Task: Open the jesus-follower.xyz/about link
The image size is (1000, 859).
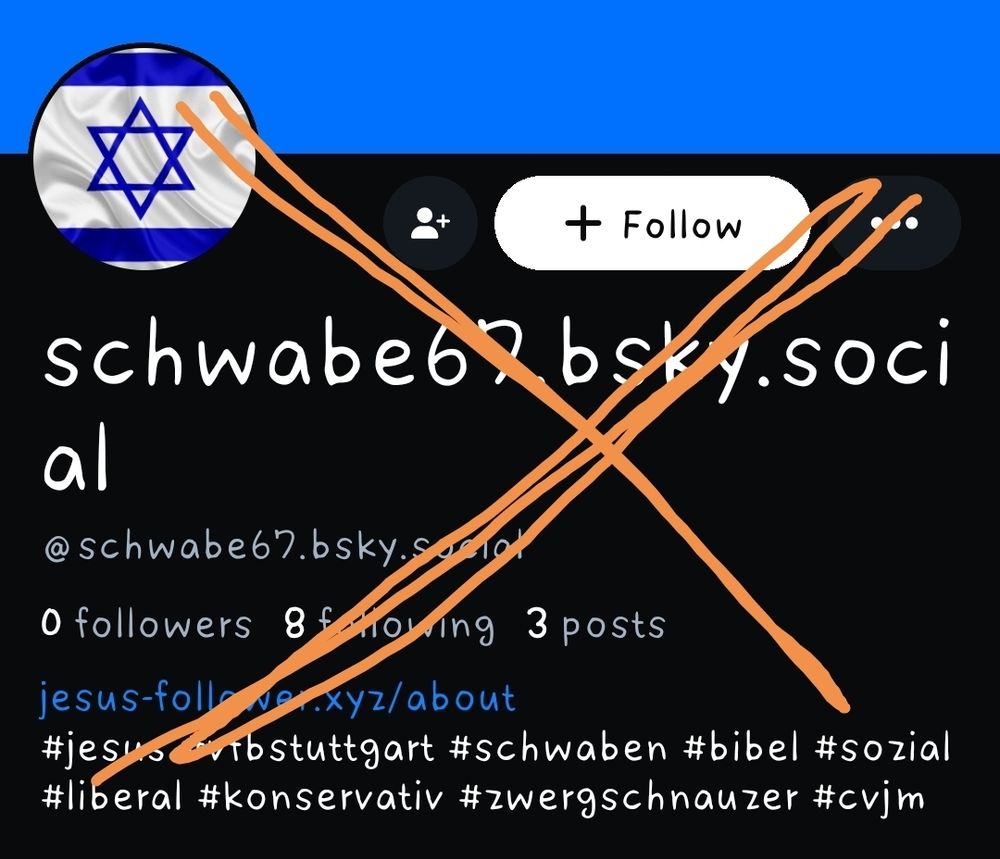Action: coord(277,697)
